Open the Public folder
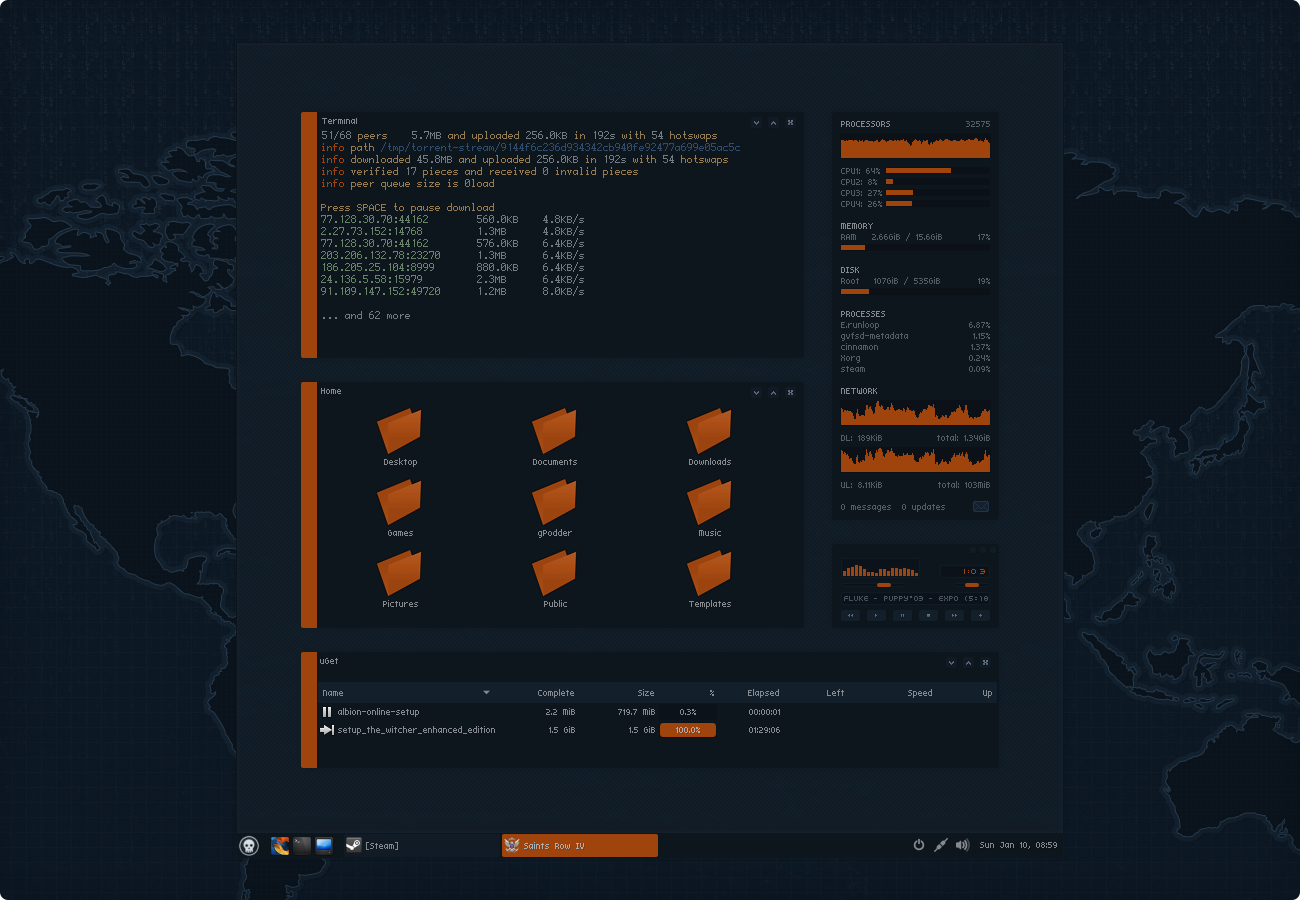Image resolution: width=1300 pixels, height=900 pixels. pyautogui.click(x=555, y=580)
